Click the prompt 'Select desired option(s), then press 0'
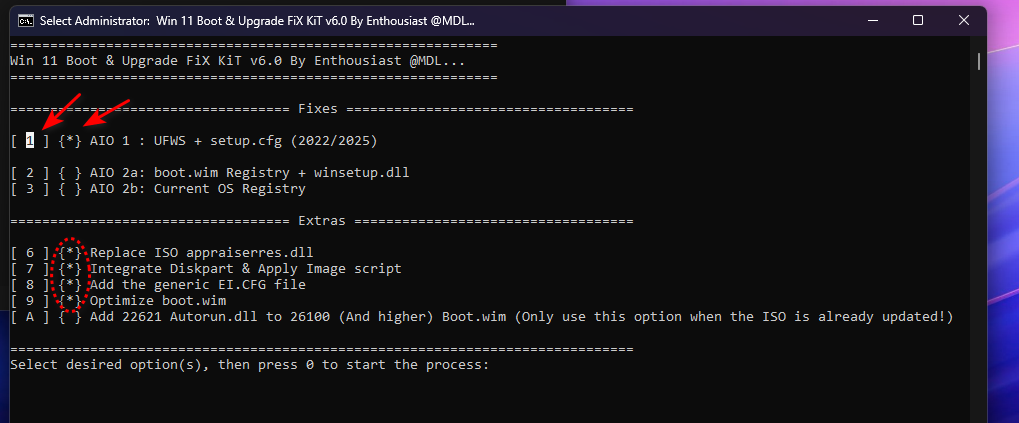Image resolution: width=1019 pixels, height=423 pixels. click(x=162, y=365)
